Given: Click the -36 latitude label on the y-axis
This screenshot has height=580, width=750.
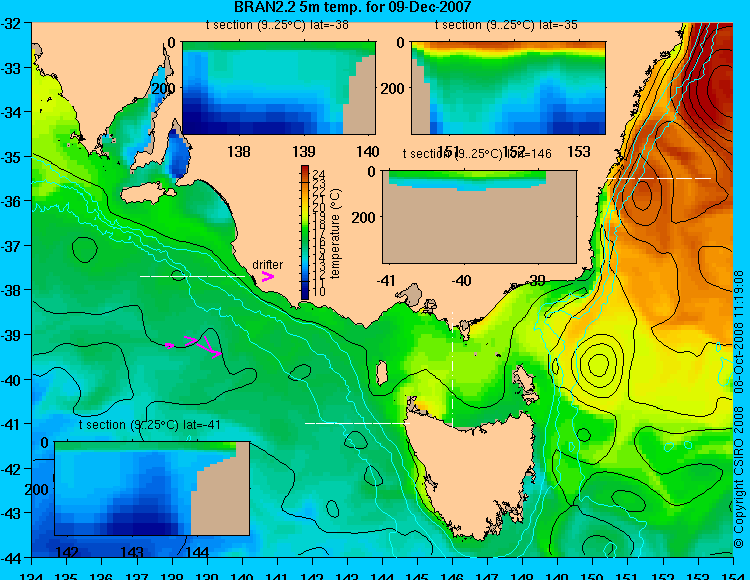Looking at the screenshot, I should (11, 201).
